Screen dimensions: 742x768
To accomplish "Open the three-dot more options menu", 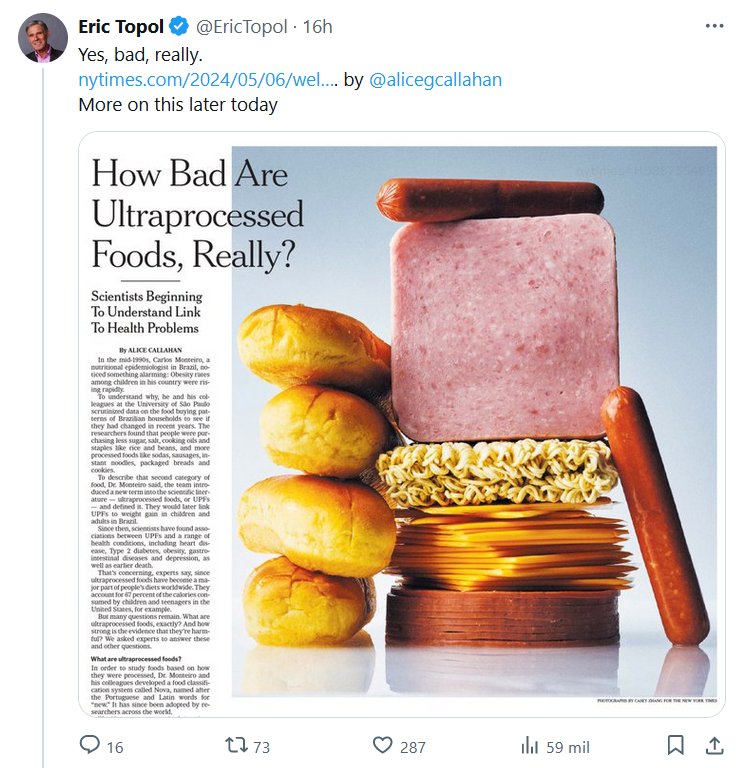I will 714,26.
